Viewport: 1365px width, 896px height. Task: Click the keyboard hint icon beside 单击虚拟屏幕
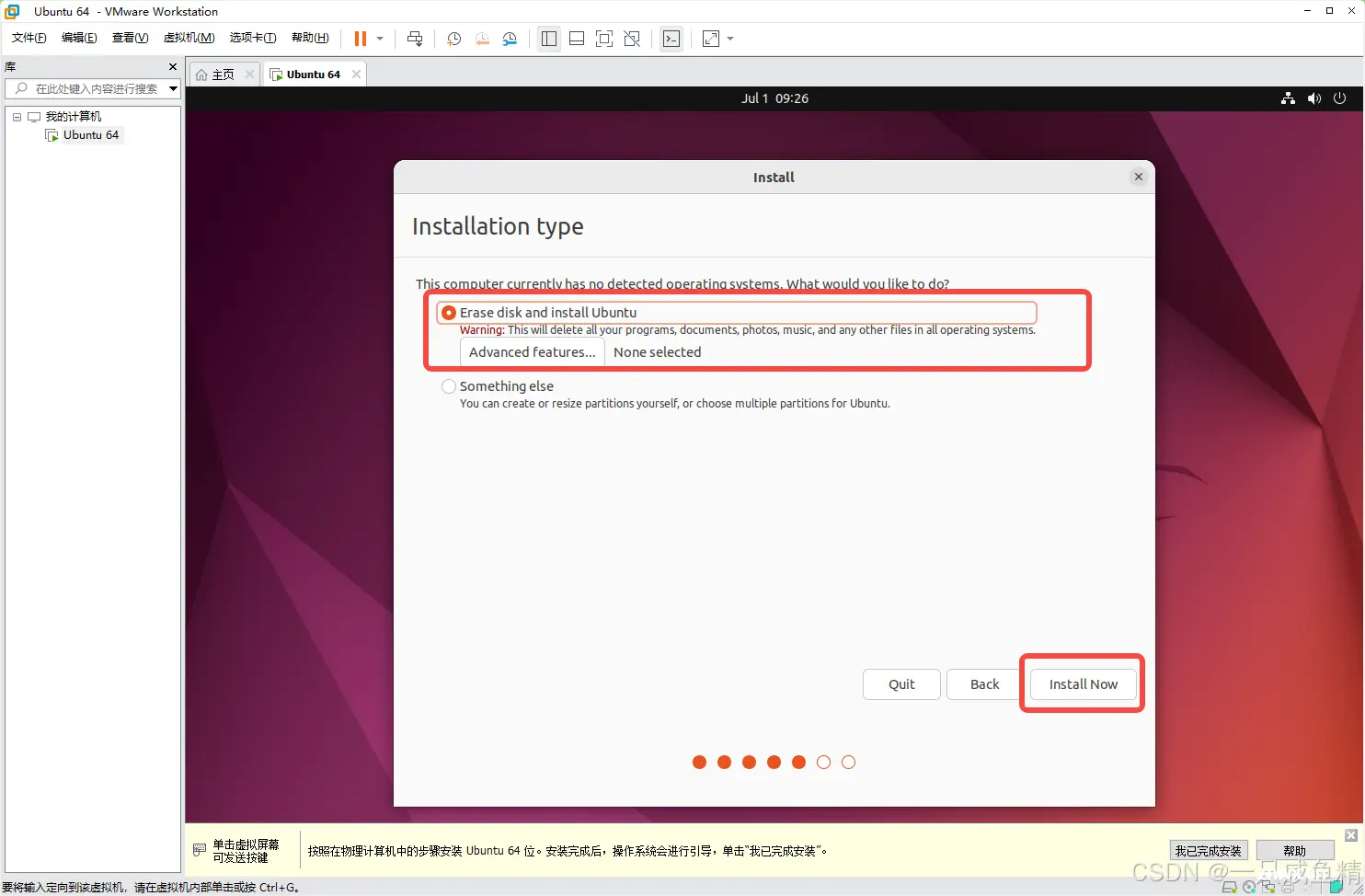click(x=200, y=851)
